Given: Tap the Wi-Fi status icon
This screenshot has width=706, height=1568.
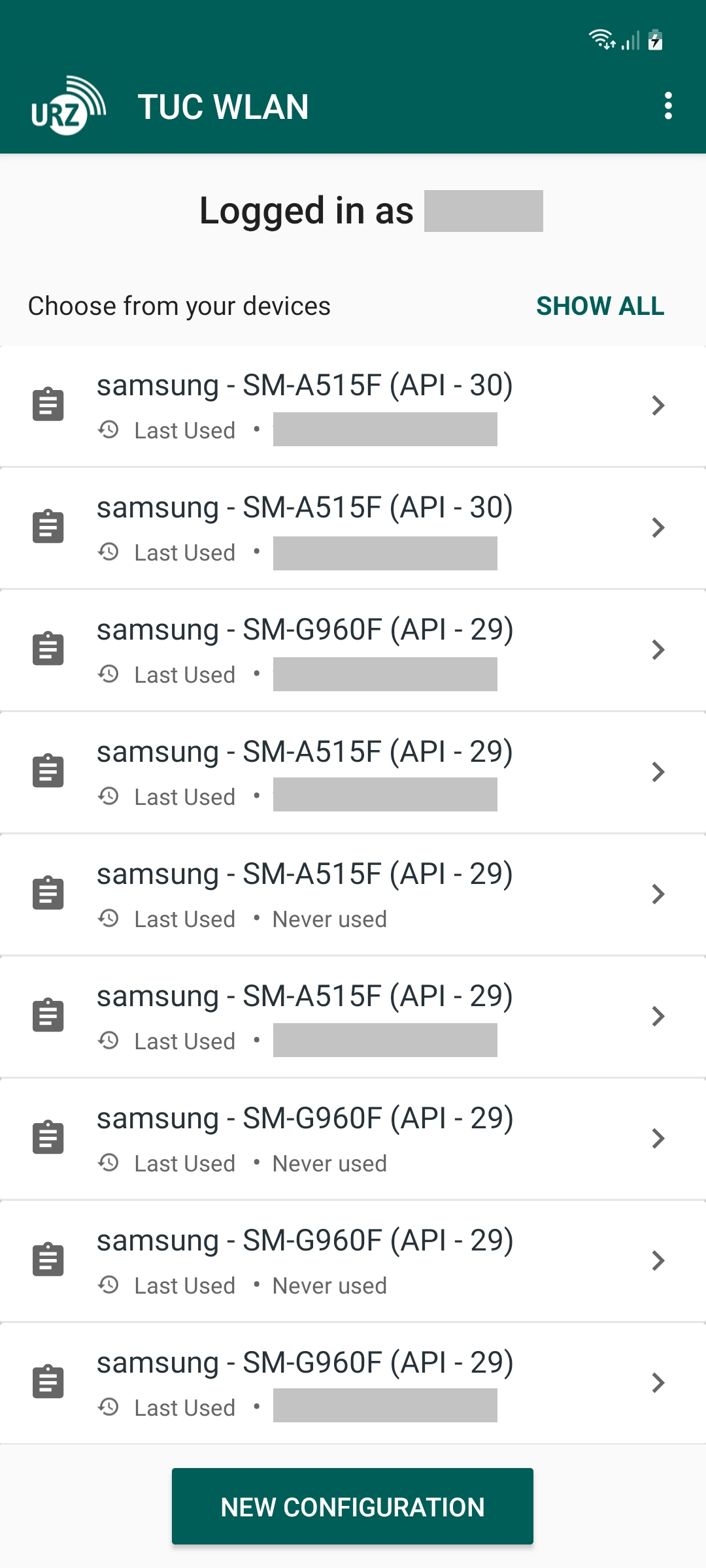Looking at the screenshot, I should tap(601, 40).
